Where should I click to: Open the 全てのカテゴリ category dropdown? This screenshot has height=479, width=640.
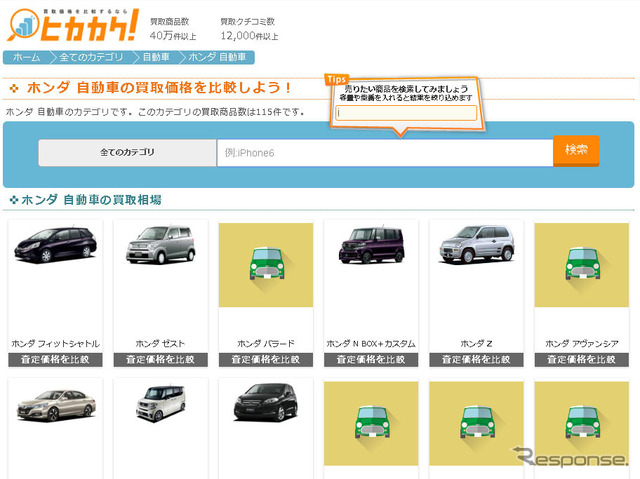coord(127,153)
